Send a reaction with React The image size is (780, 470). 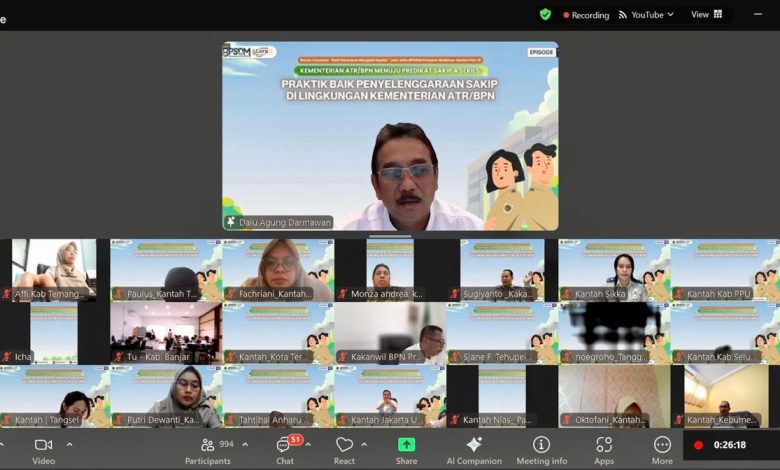click(x=345, y=449)
